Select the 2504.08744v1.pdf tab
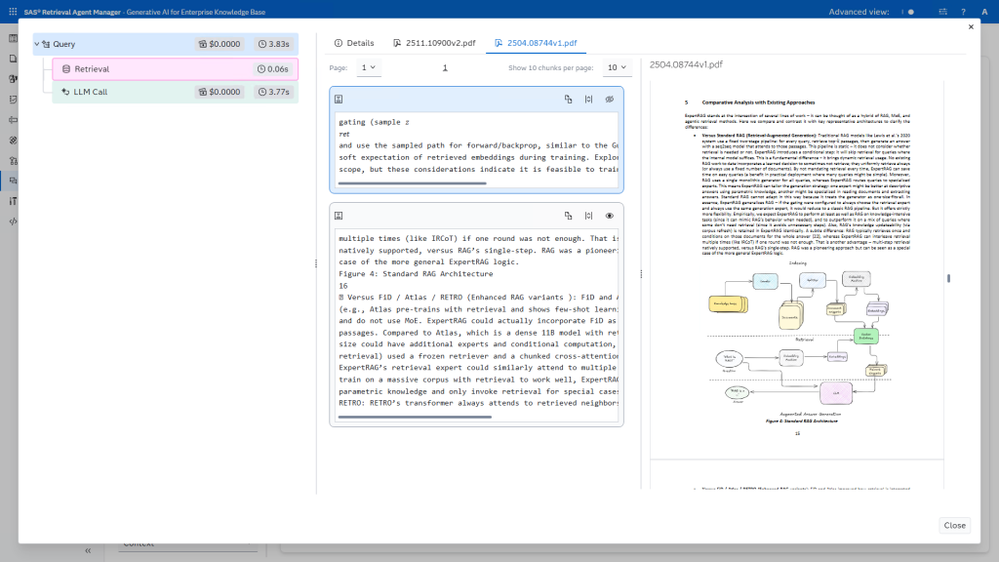 [x=536, y=43]
